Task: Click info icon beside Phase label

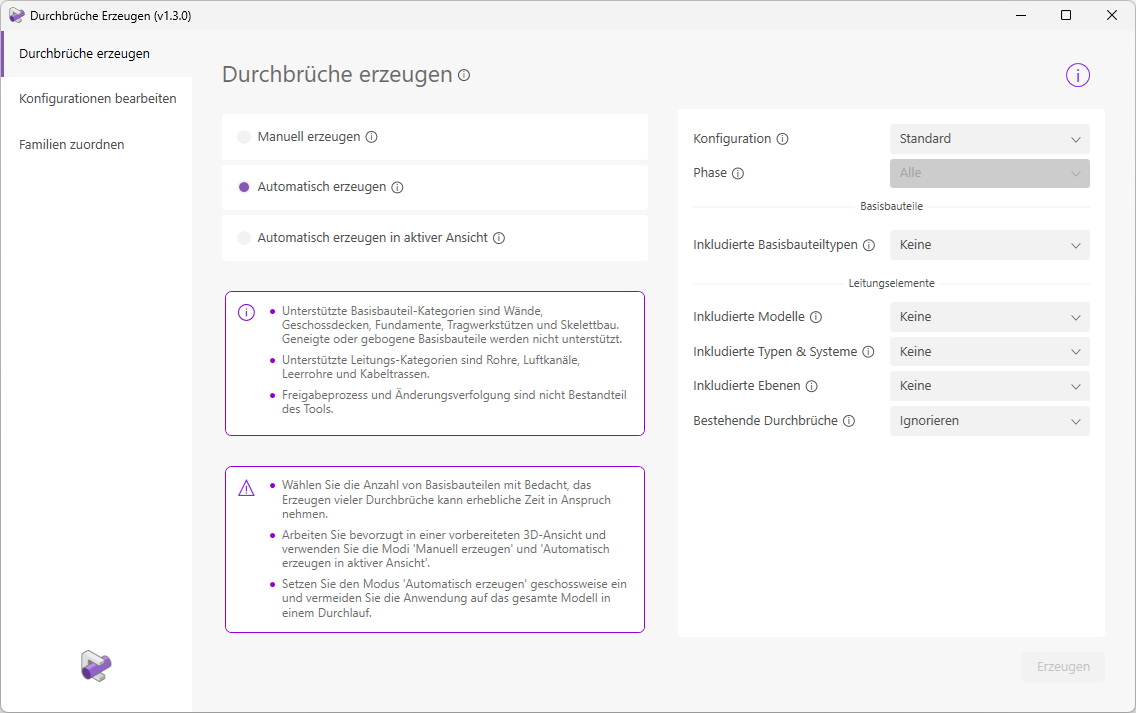Action: click(x=738, y=173)
